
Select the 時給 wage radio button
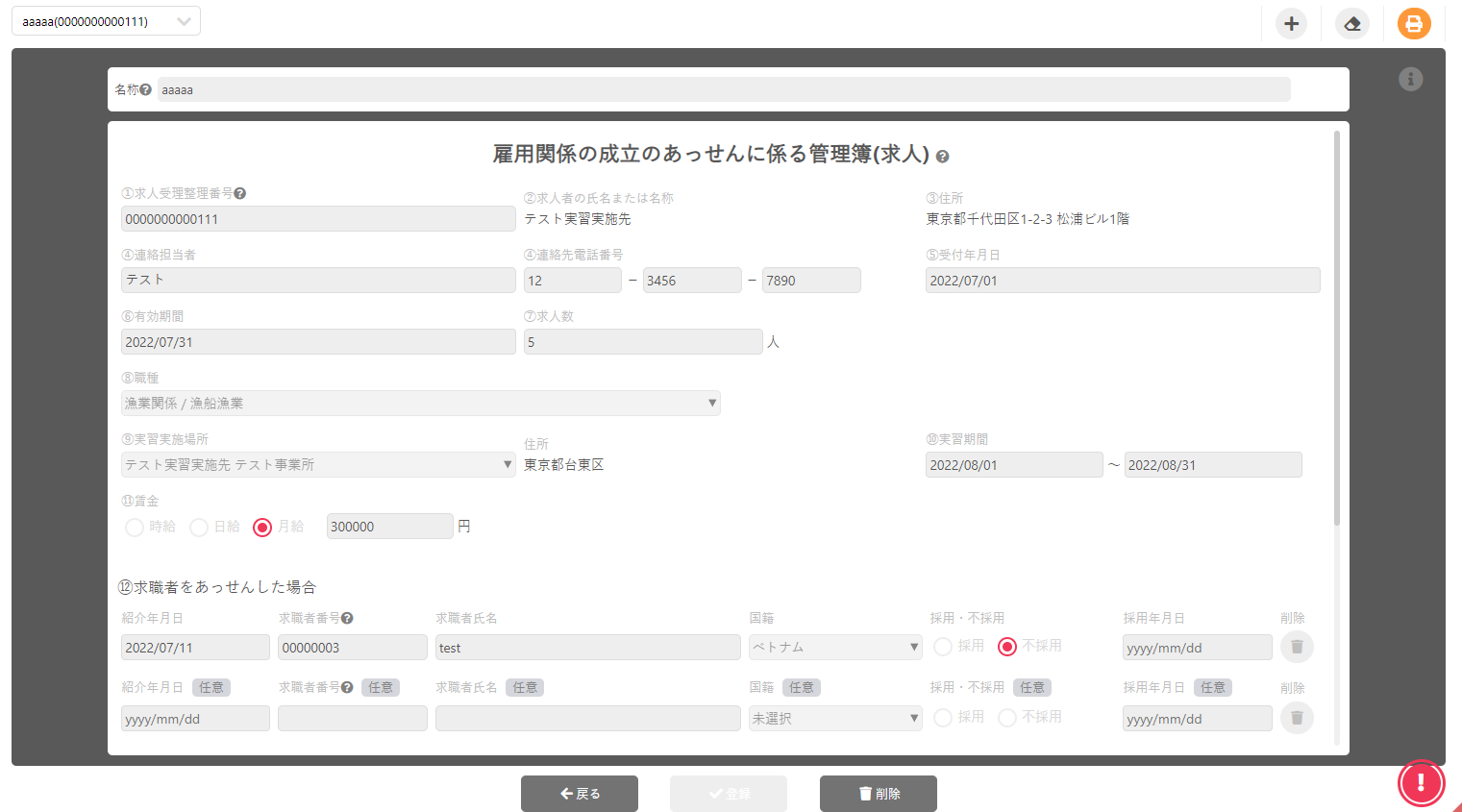[135, 527]
